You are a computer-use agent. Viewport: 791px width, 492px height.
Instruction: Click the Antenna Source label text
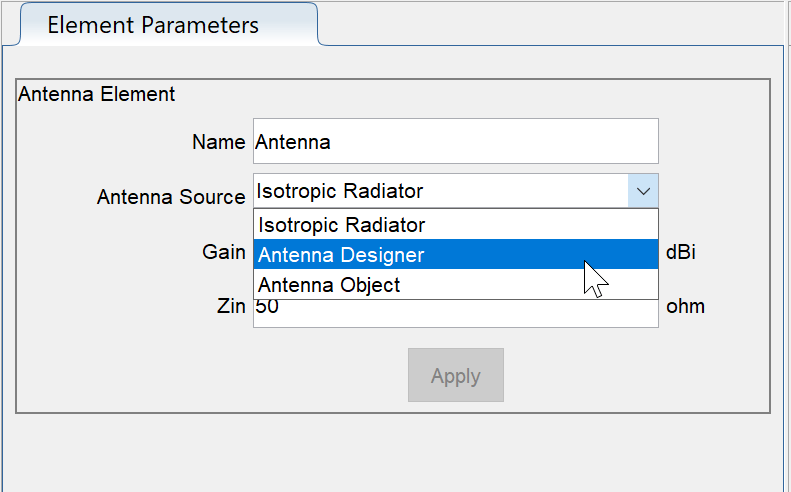[170, 197]
